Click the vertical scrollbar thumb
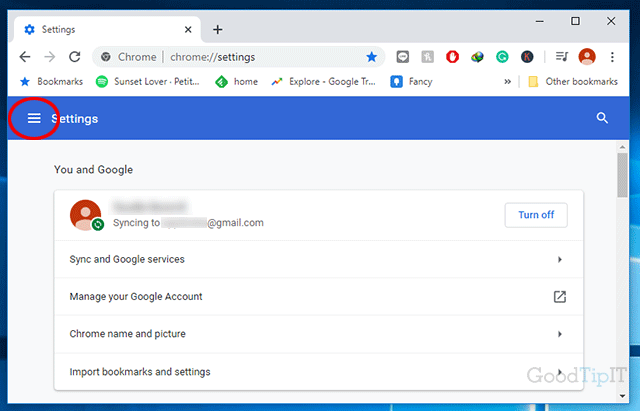 tap(622, 175)
